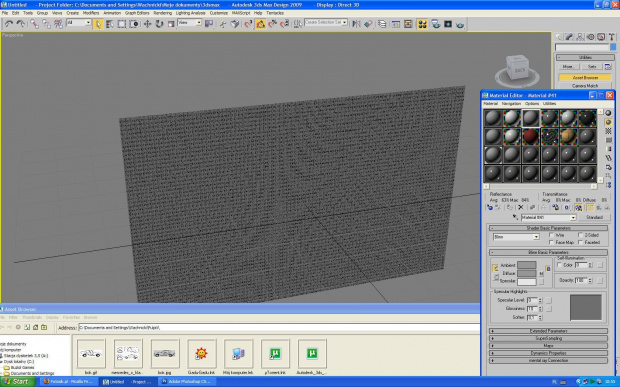Open the Blinn shader type dropdown
The image size is (620, 387).
click(516, 237)
